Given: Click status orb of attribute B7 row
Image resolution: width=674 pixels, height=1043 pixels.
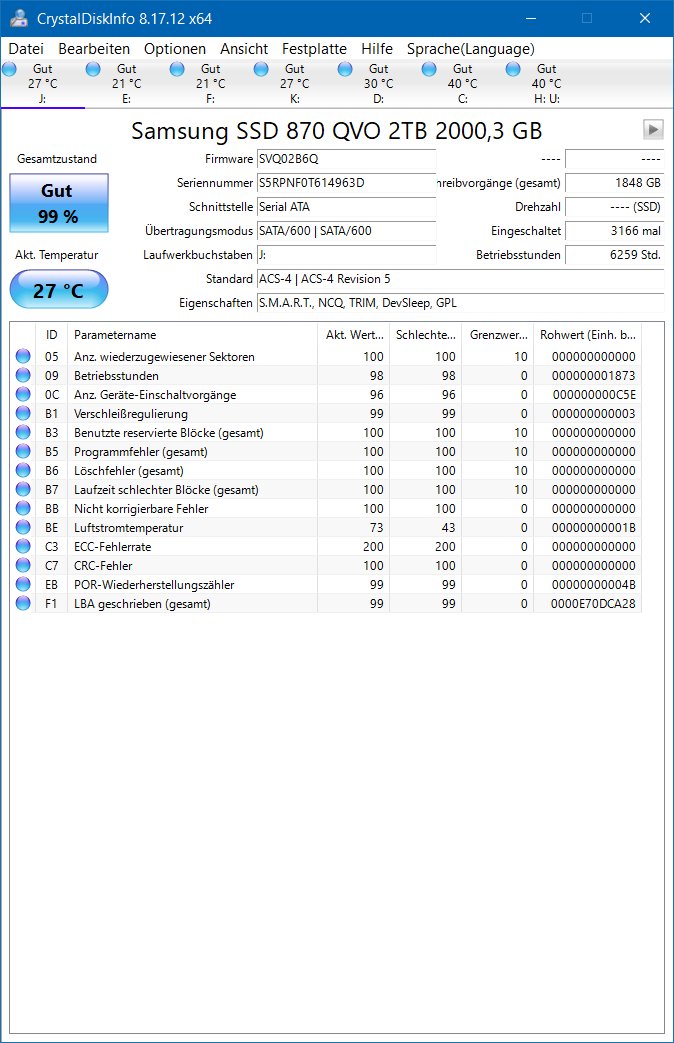Looking at the screenshot, I should tap(23, 489).
